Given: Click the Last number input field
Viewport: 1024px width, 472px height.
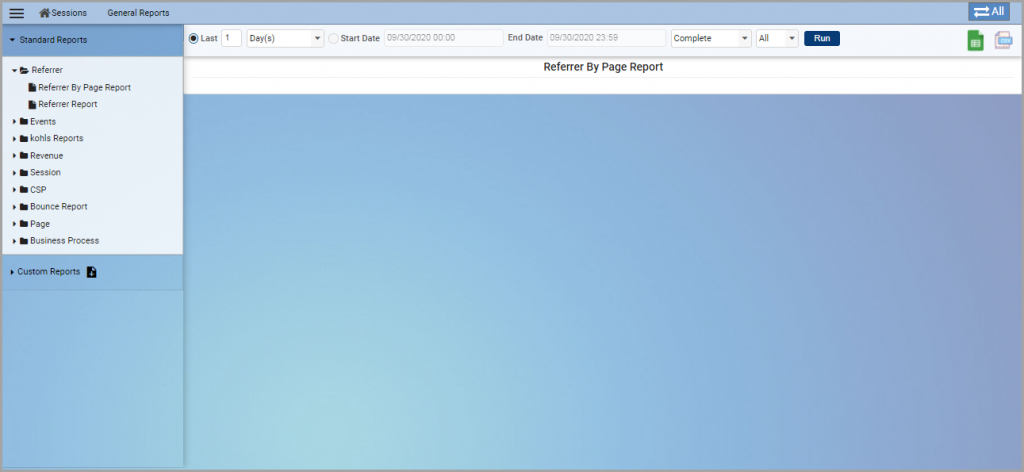Looking at the screenshot, I should pyautogui.click(x=232, y=39).
